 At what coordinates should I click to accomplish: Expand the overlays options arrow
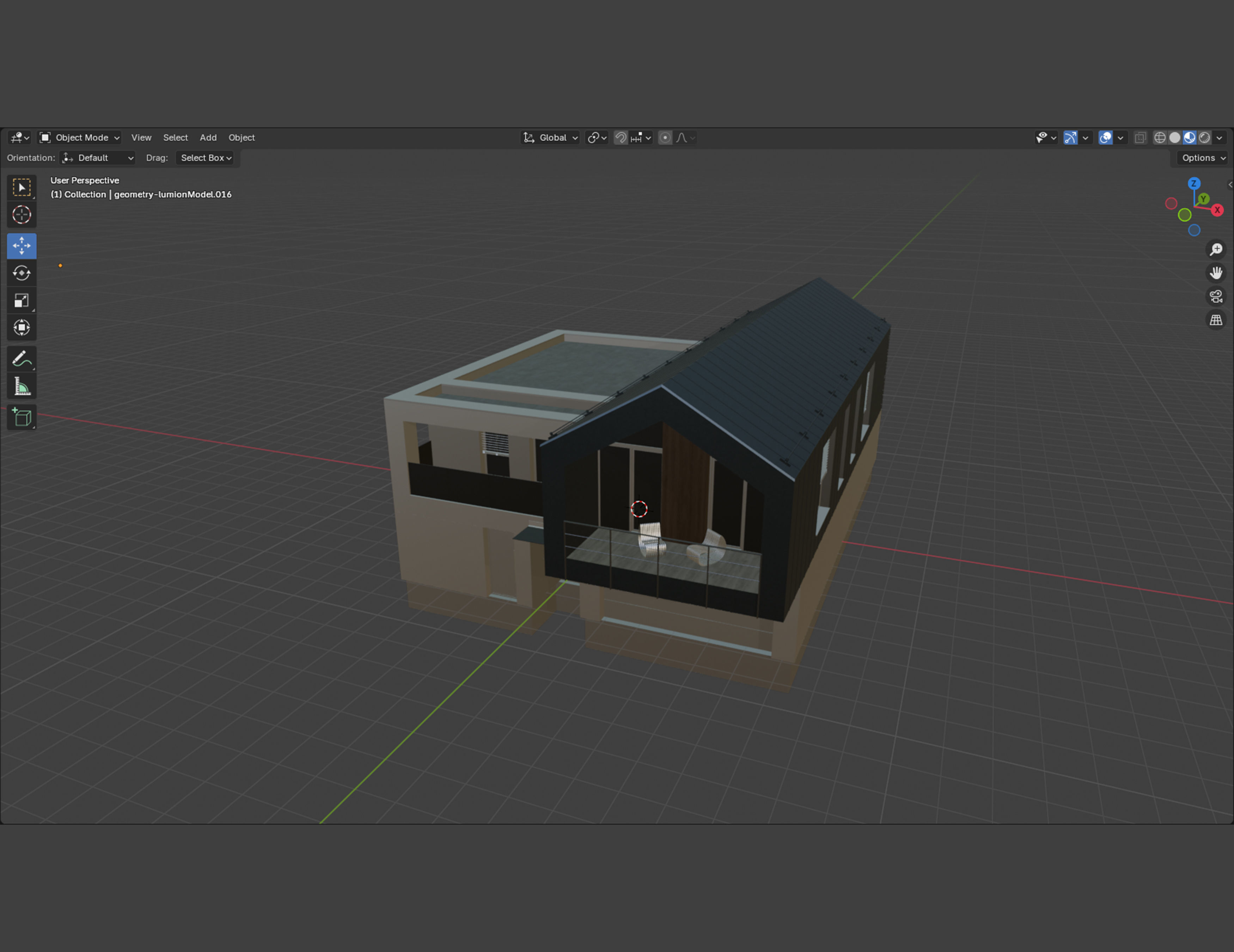[1120, 138]
